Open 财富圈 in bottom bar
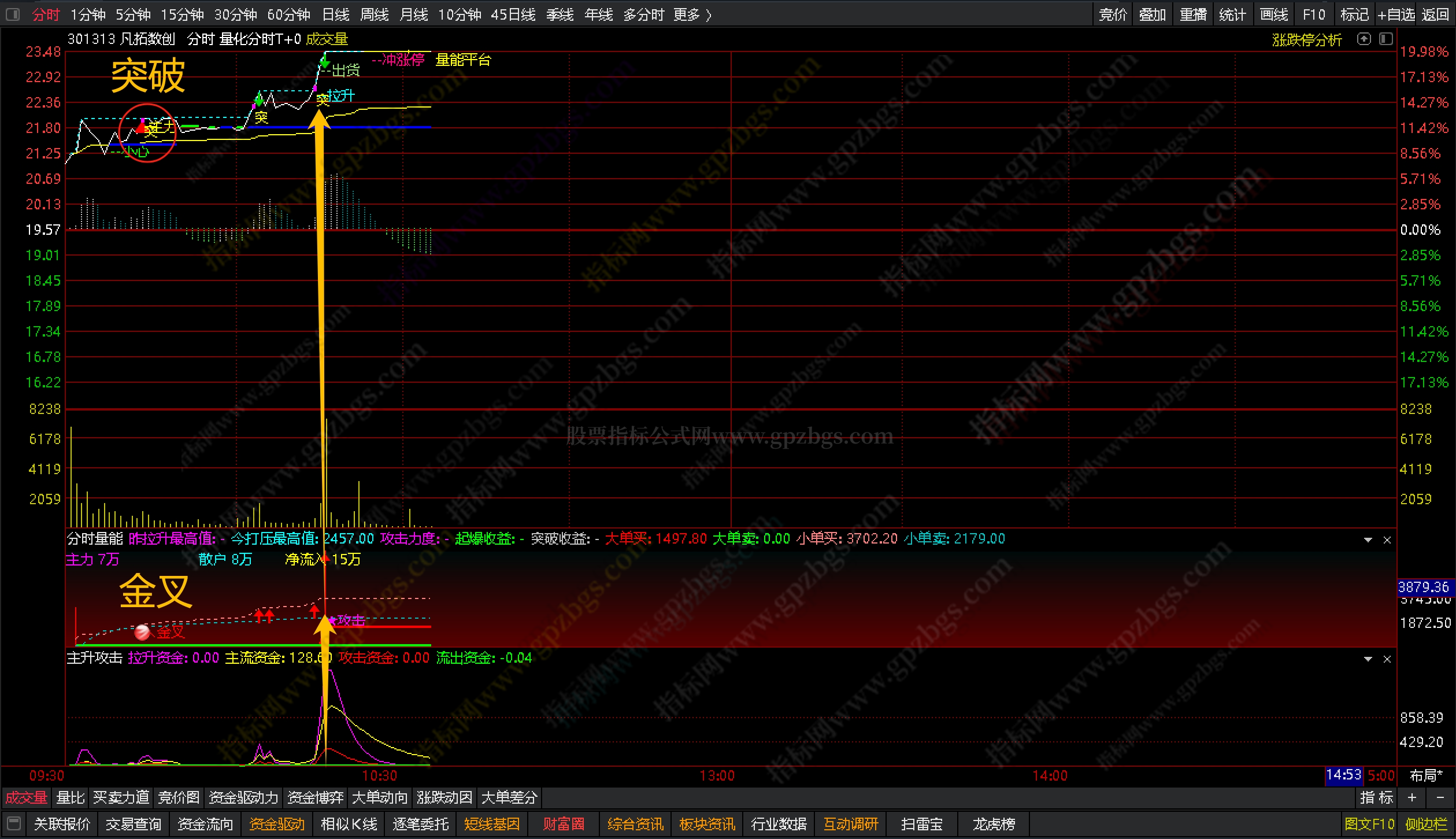The height and width of the screenshot is (839, 1456). click(x=564, y=824)
